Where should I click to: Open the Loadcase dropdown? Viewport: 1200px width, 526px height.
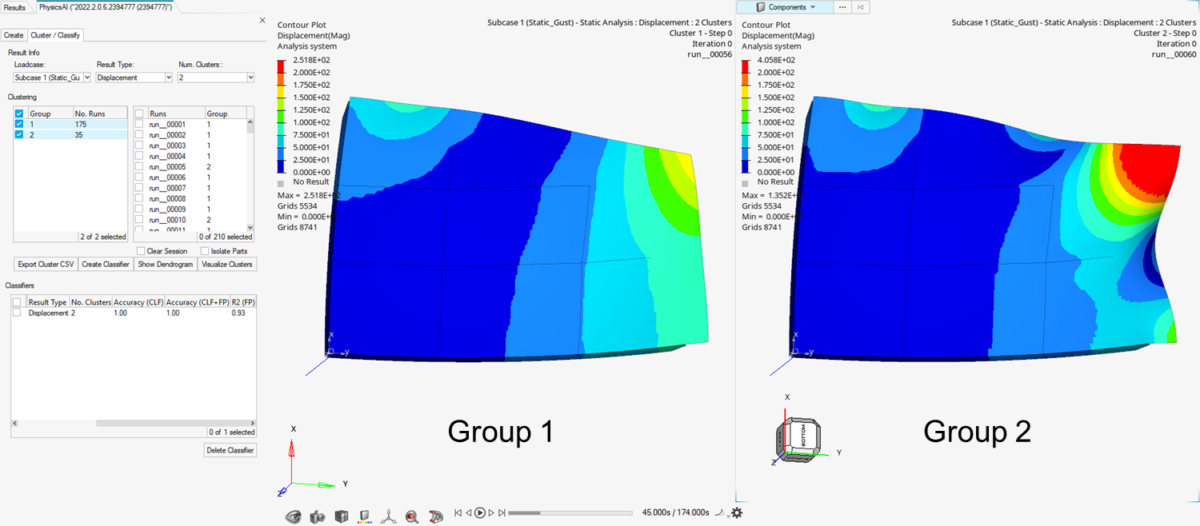click(x=52, y=77)
